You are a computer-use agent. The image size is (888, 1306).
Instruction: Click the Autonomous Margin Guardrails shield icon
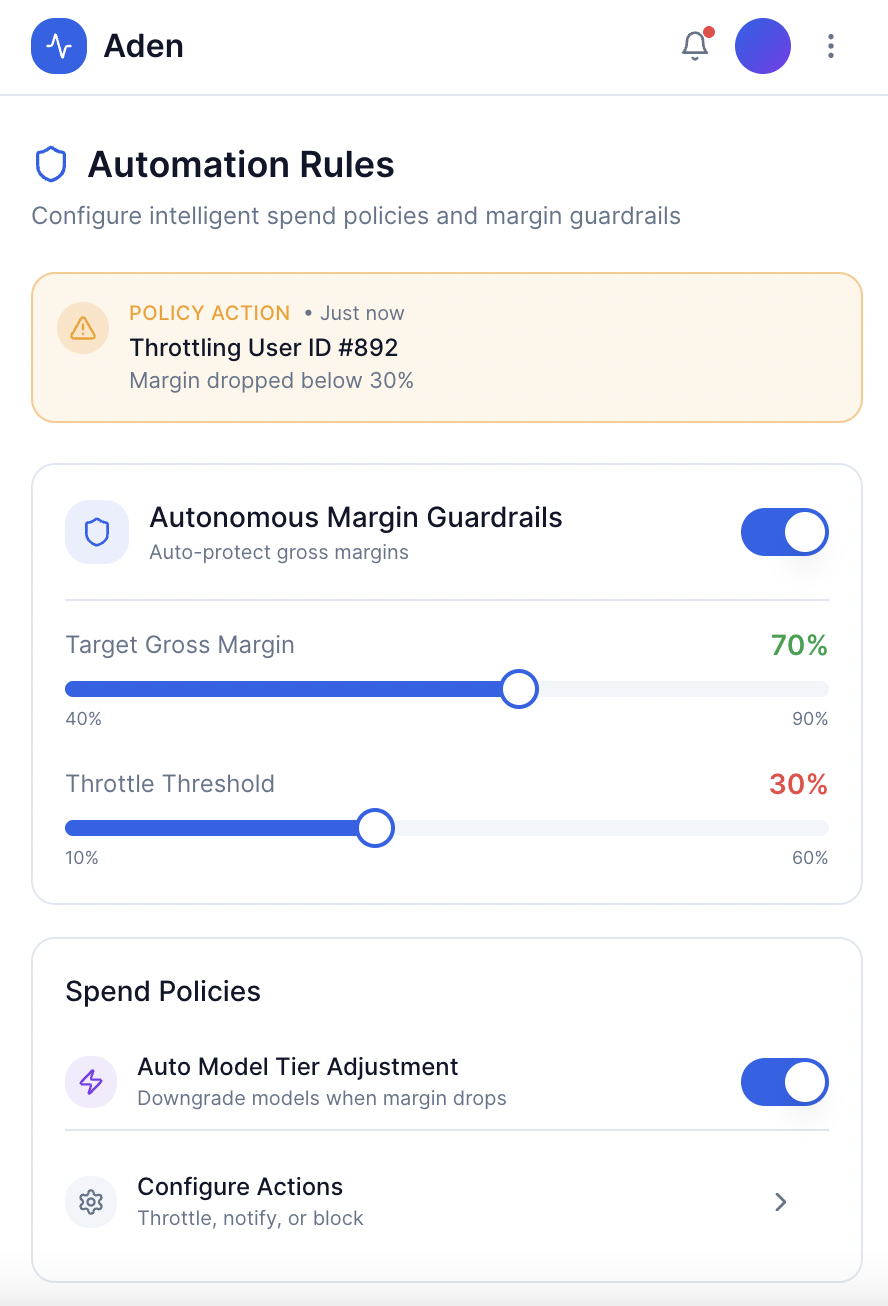[97, 532]
